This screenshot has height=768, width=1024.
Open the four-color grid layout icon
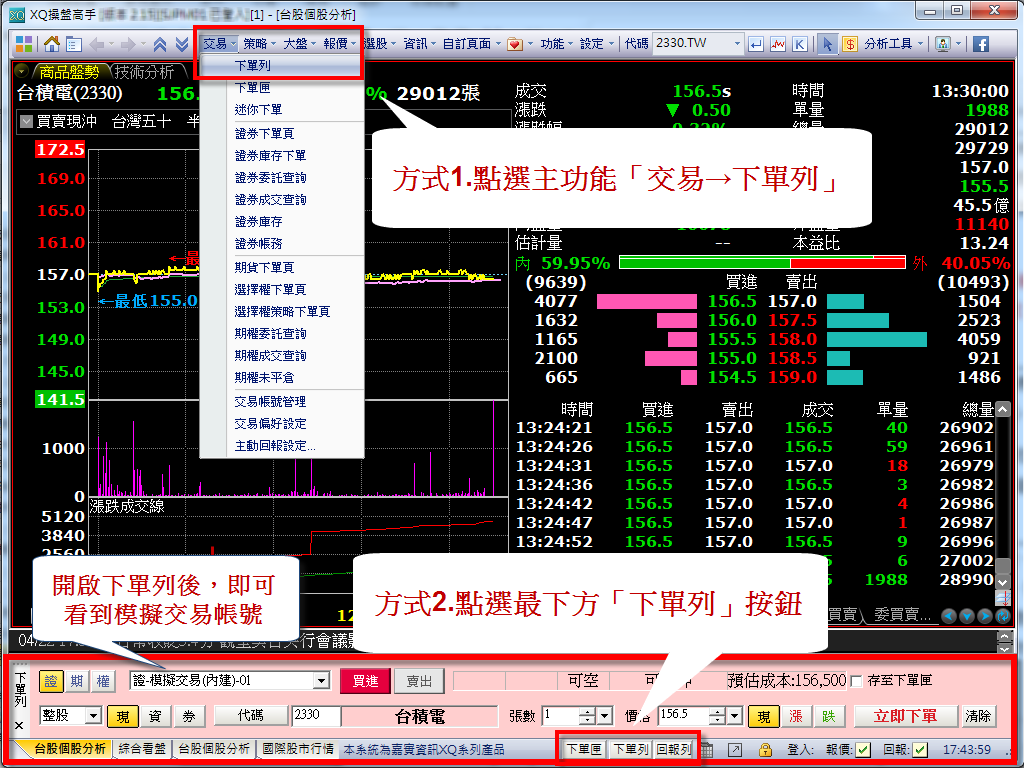[x=24, y=44]
